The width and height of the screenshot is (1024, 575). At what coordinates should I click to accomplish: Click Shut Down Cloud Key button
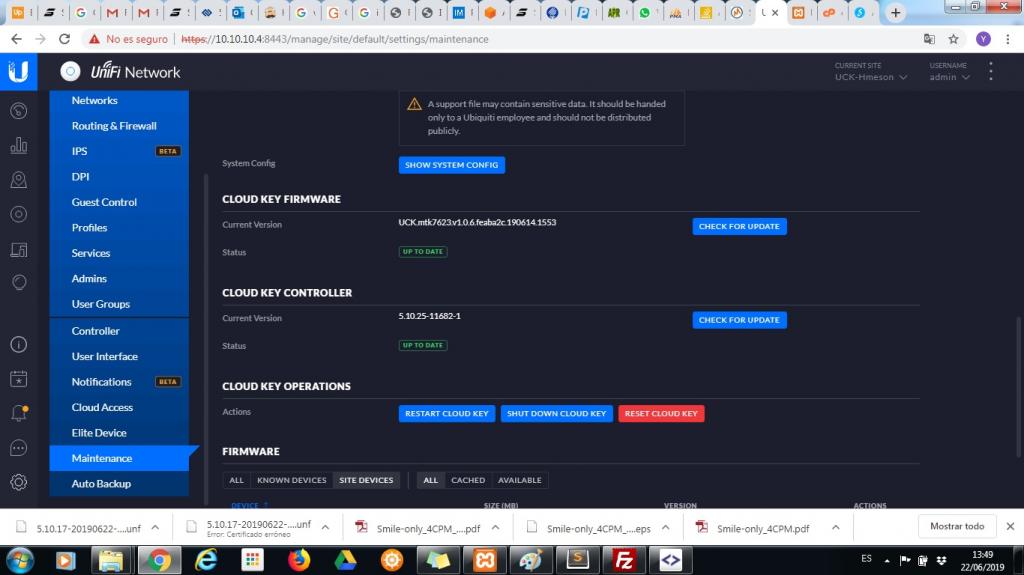pos(556,414)
